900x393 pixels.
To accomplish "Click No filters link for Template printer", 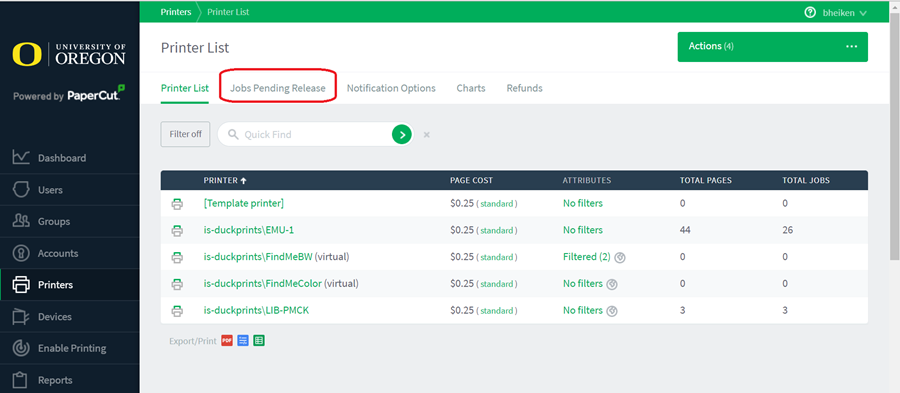I will point(583,203).
